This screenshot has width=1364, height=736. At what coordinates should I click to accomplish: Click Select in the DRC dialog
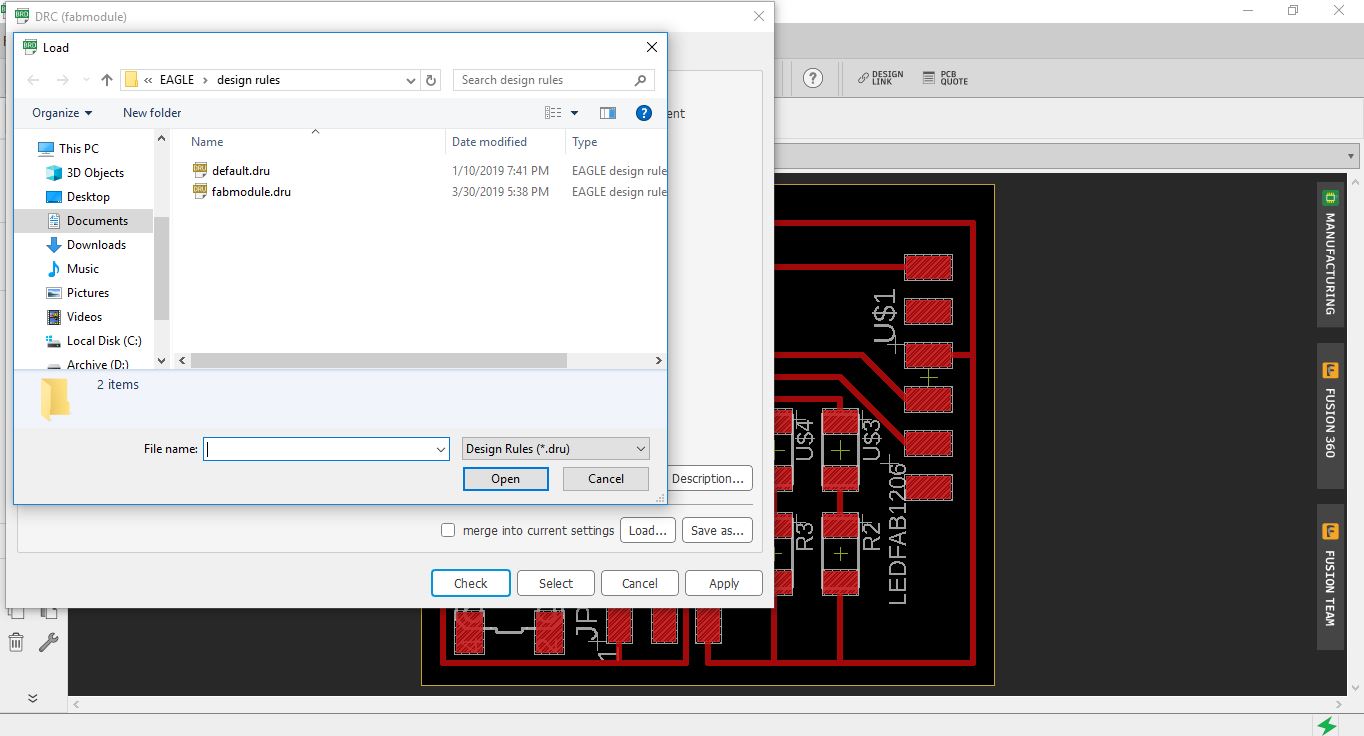pyautogui.click(x=556, y=583)
